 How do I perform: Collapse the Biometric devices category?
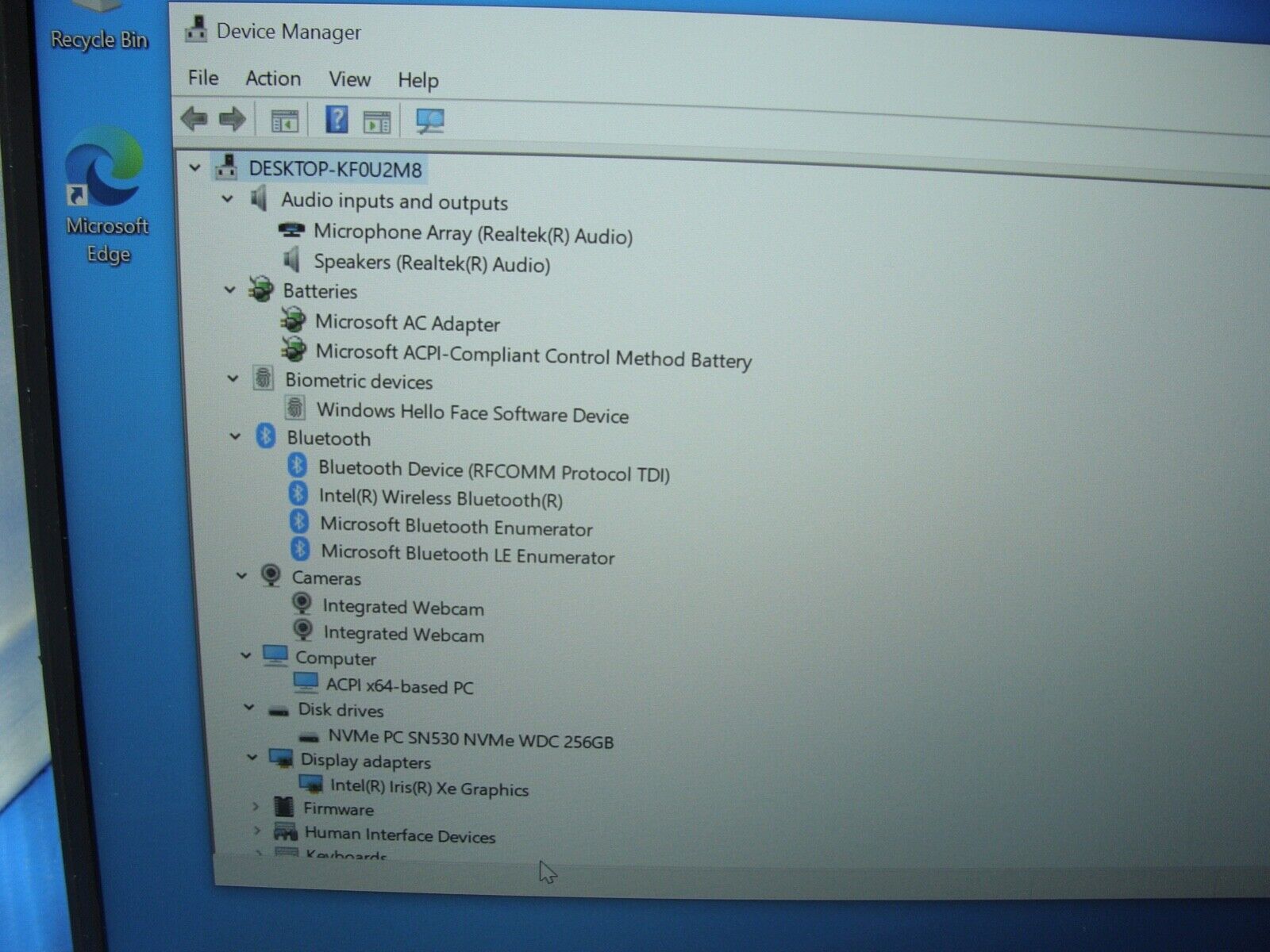tap(233, 378)
